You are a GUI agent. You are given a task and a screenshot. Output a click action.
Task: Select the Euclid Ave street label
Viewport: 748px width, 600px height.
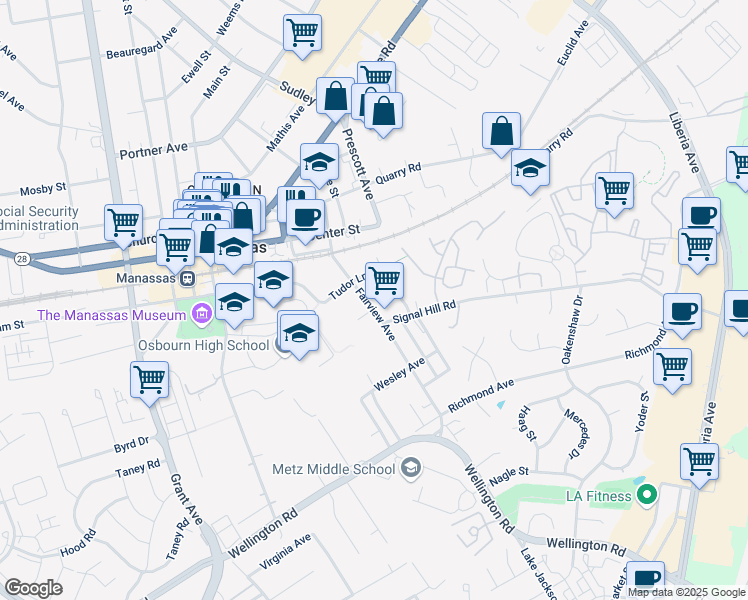pos(573,43)
